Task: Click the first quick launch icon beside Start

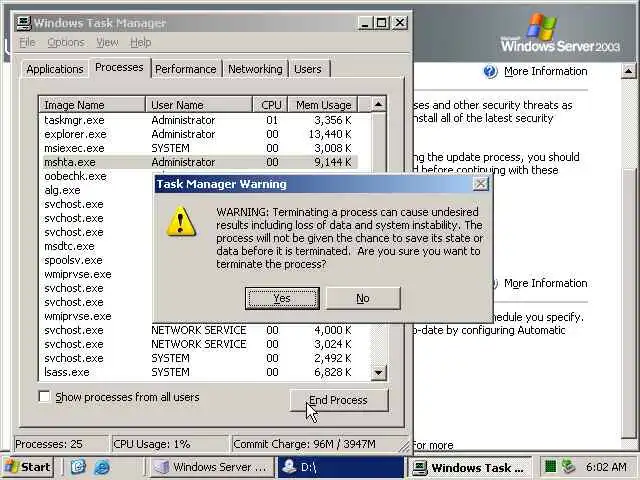Action: click(78, 467)
